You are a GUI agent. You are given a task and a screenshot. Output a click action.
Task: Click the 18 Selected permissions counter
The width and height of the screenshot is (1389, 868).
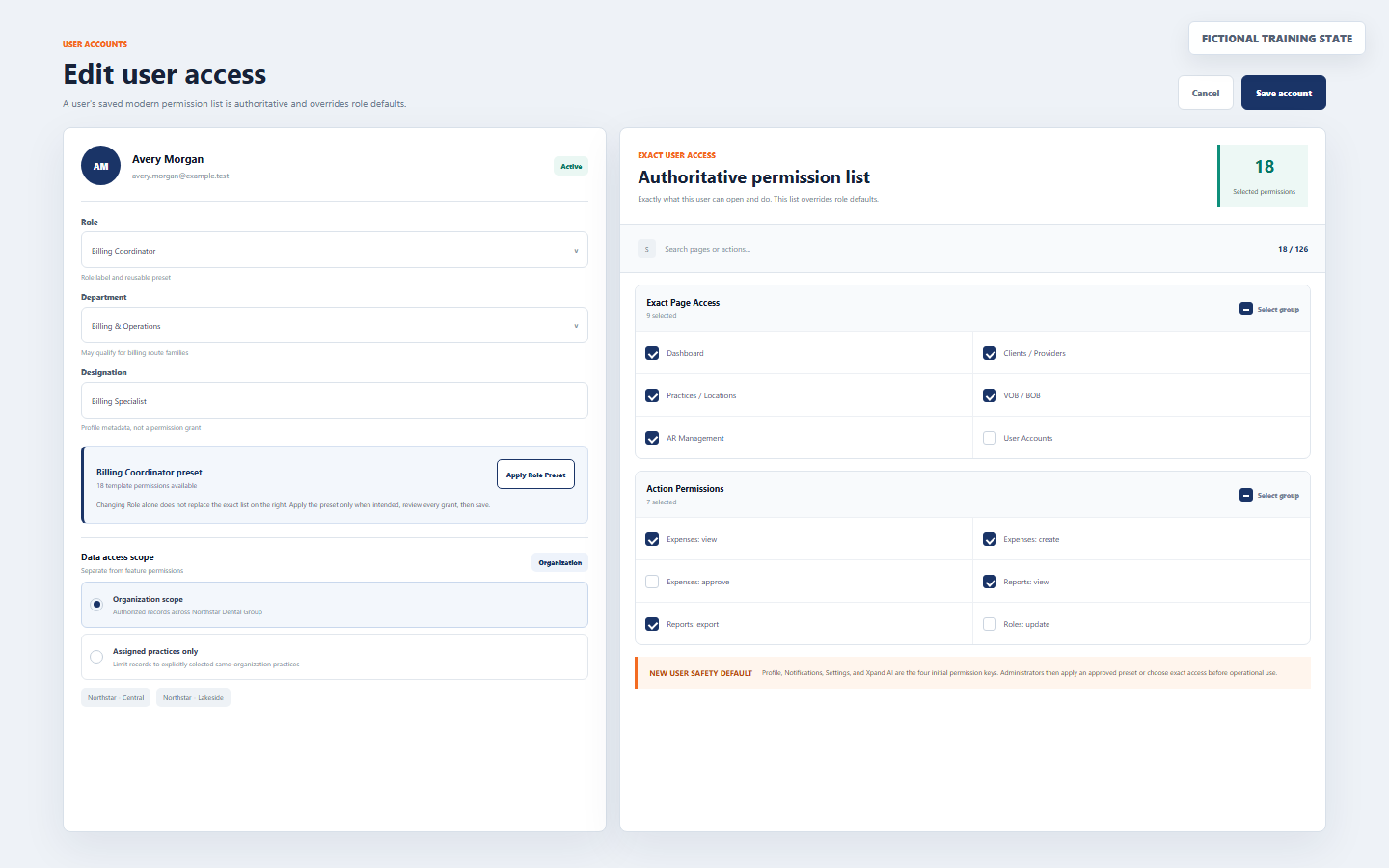pyautogui.click(x=1263, y=176)
